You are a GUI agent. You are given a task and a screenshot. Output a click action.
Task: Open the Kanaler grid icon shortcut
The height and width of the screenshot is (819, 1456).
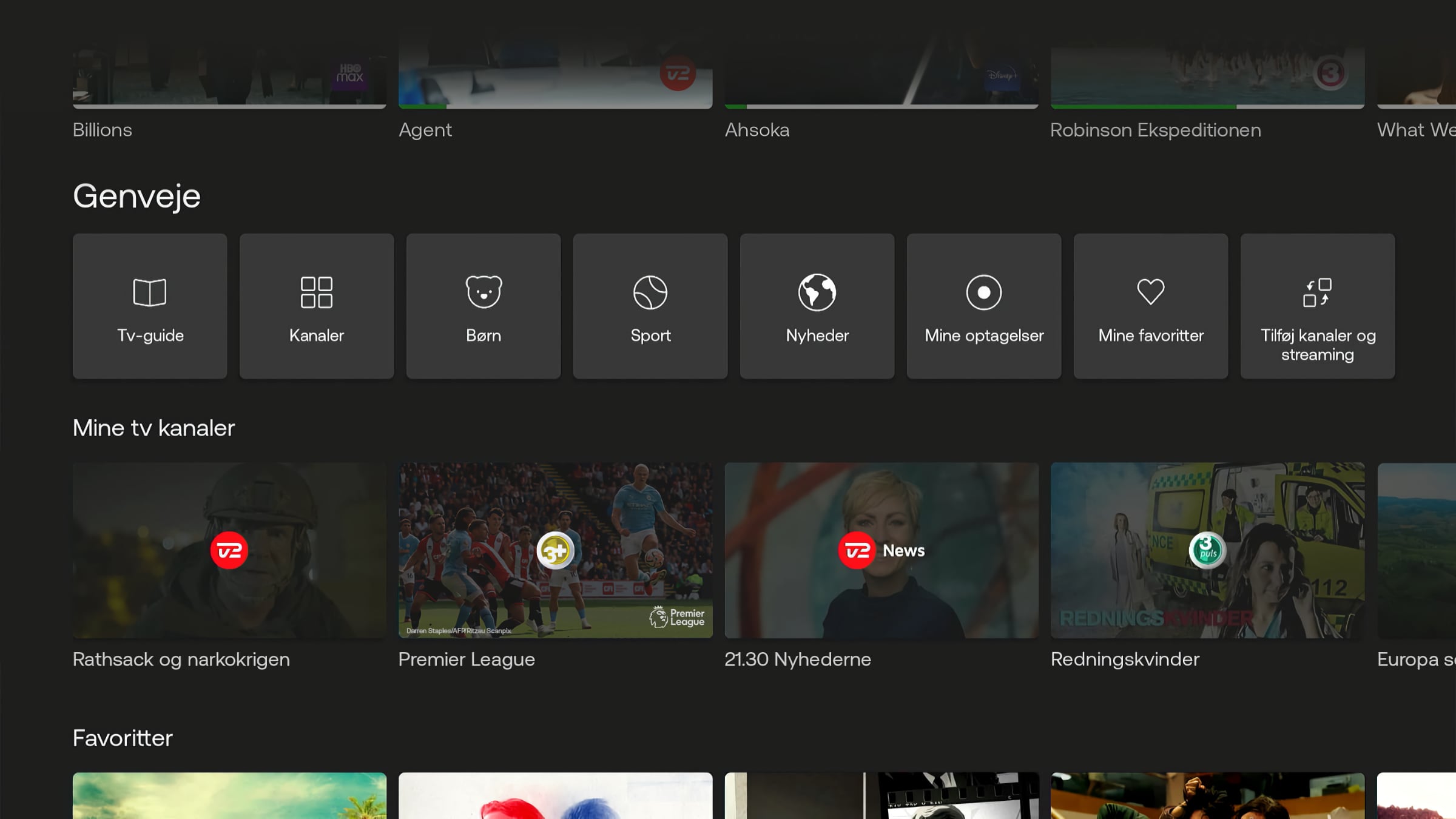click(317, 292)
